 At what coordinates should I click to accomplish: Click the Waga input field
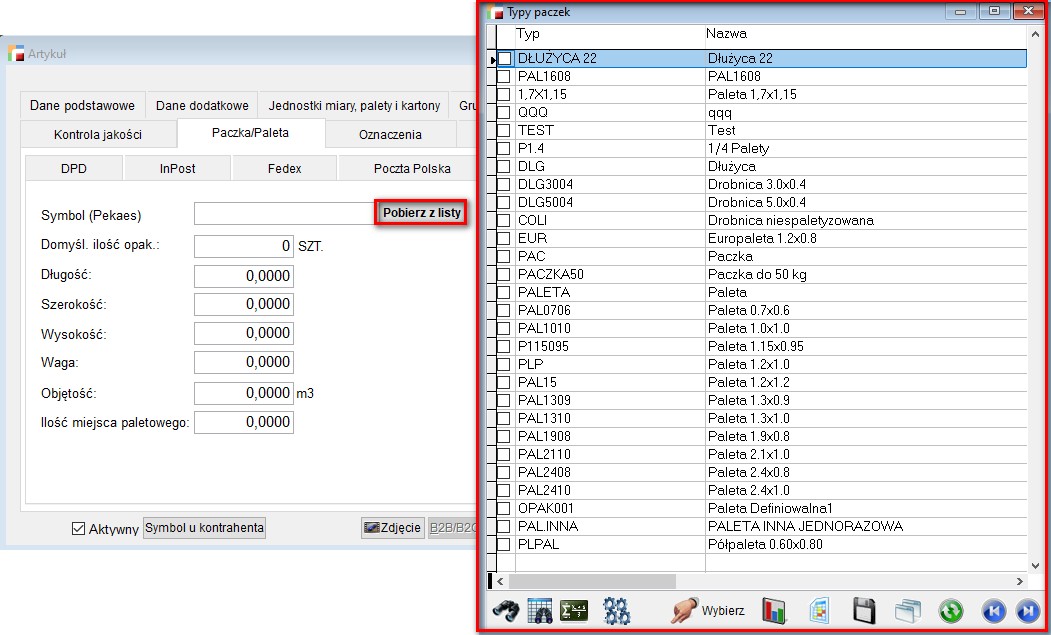(244, 363)
